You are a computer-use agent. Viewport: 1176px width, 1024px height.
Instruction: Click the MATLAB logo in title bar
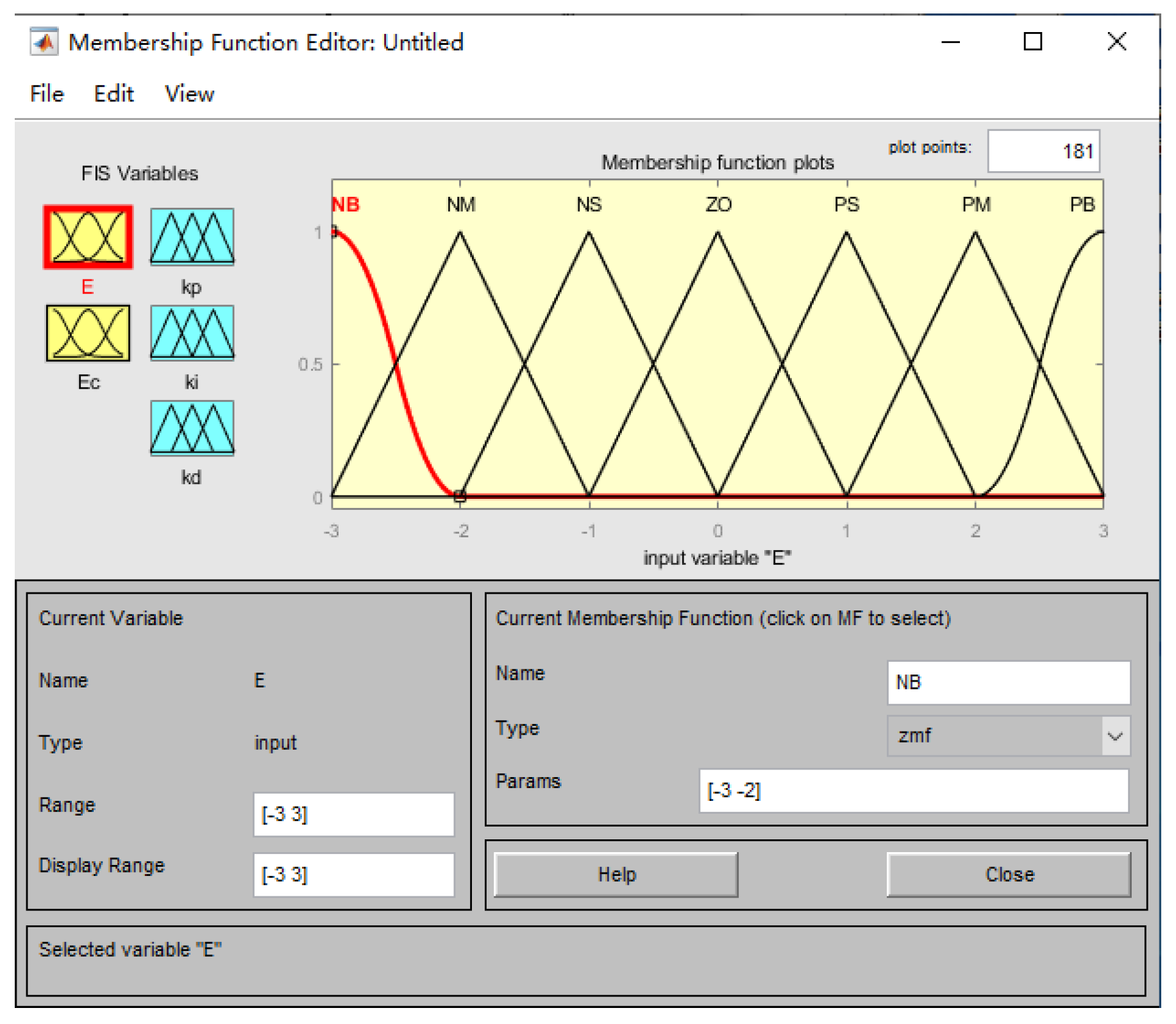click(44, 42)
